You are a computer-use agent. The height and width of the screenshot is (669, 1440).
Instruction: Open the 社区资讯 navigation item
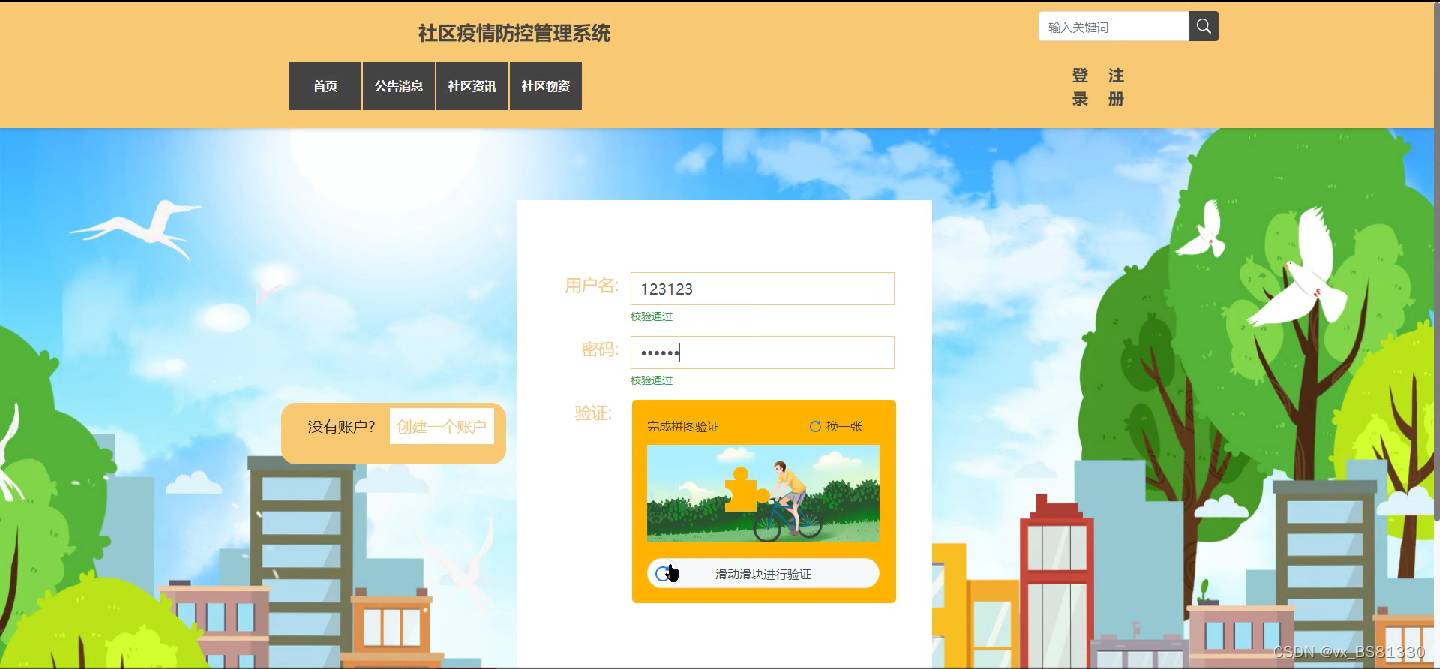click(472, 86)
